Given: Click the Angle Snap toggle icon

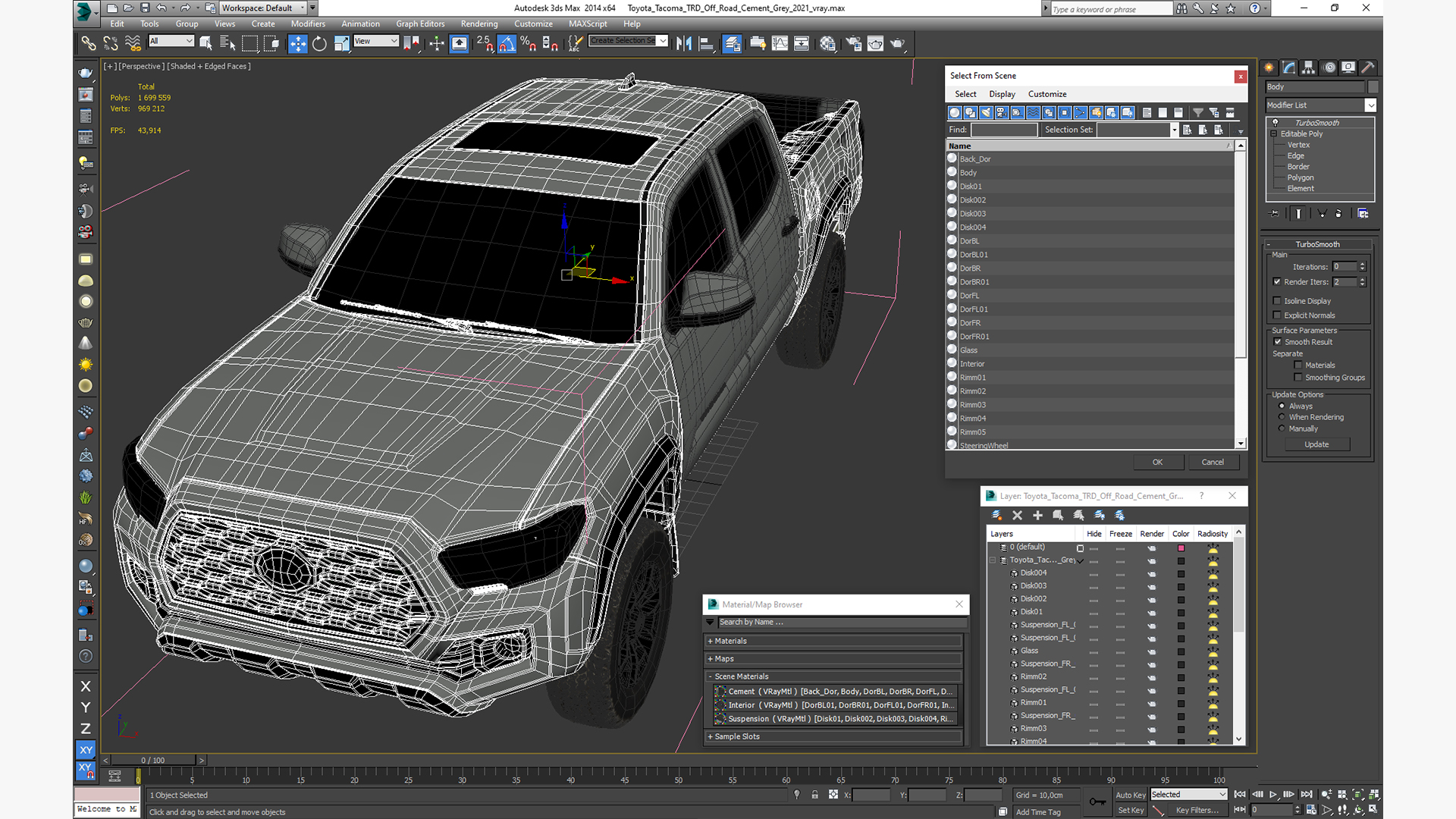Looking at the screenshot, I should pyautogui.click(x=507, y=44).
